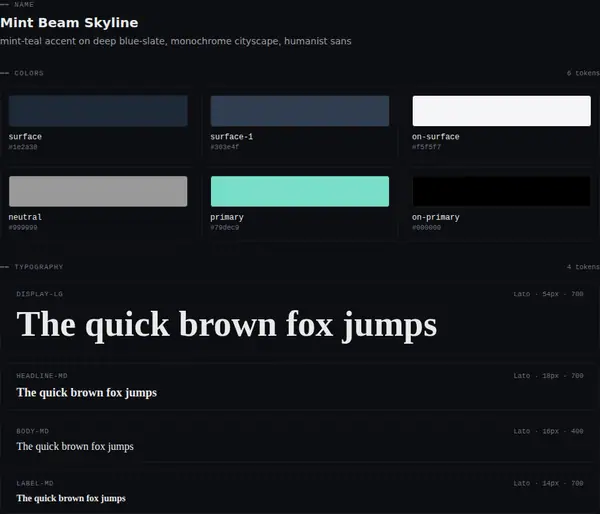Click the hex code under 'surface-1'

click(225, 147)
